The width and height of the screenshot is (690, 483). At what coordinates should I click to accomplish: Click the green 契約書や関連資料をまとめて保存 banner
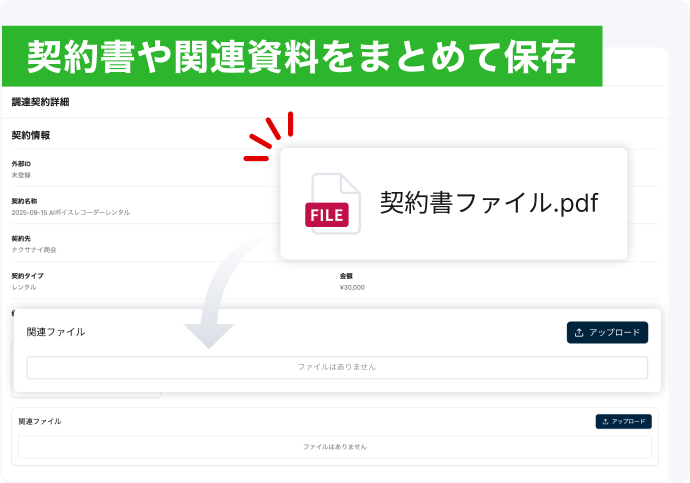tap(301, 56)
